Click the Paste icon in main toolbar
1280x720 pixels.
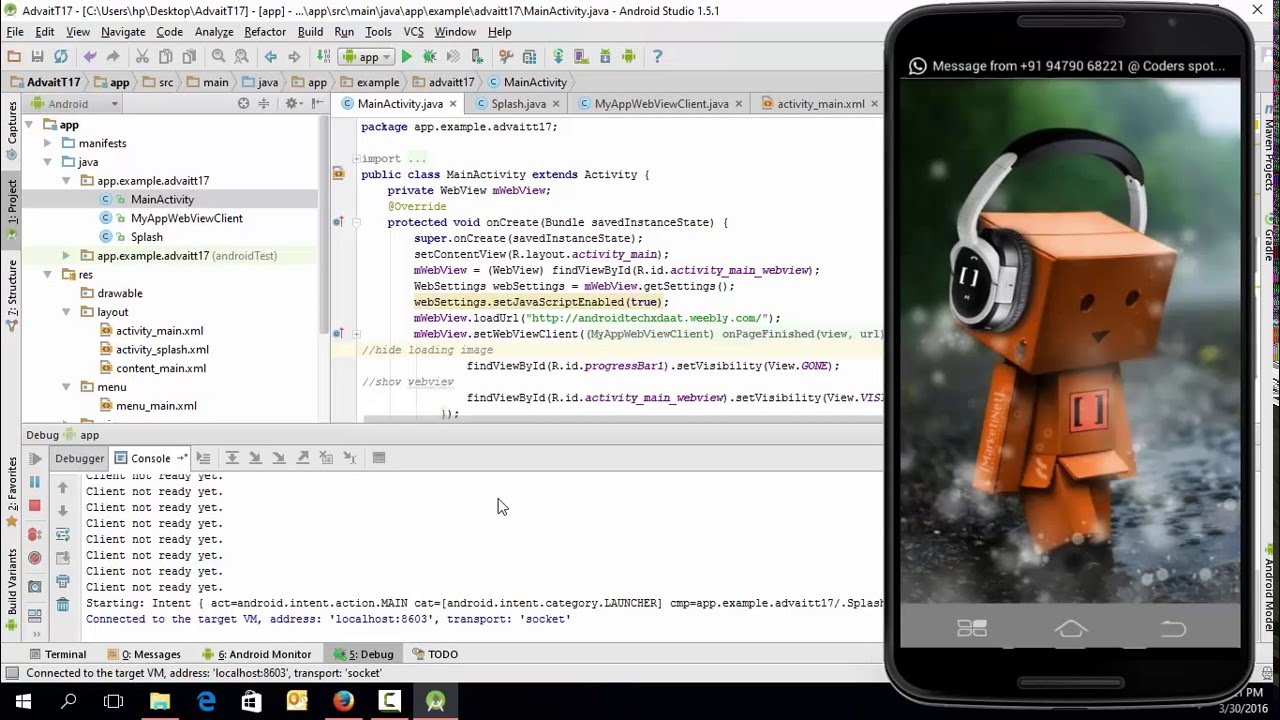[x=189, y=57]
